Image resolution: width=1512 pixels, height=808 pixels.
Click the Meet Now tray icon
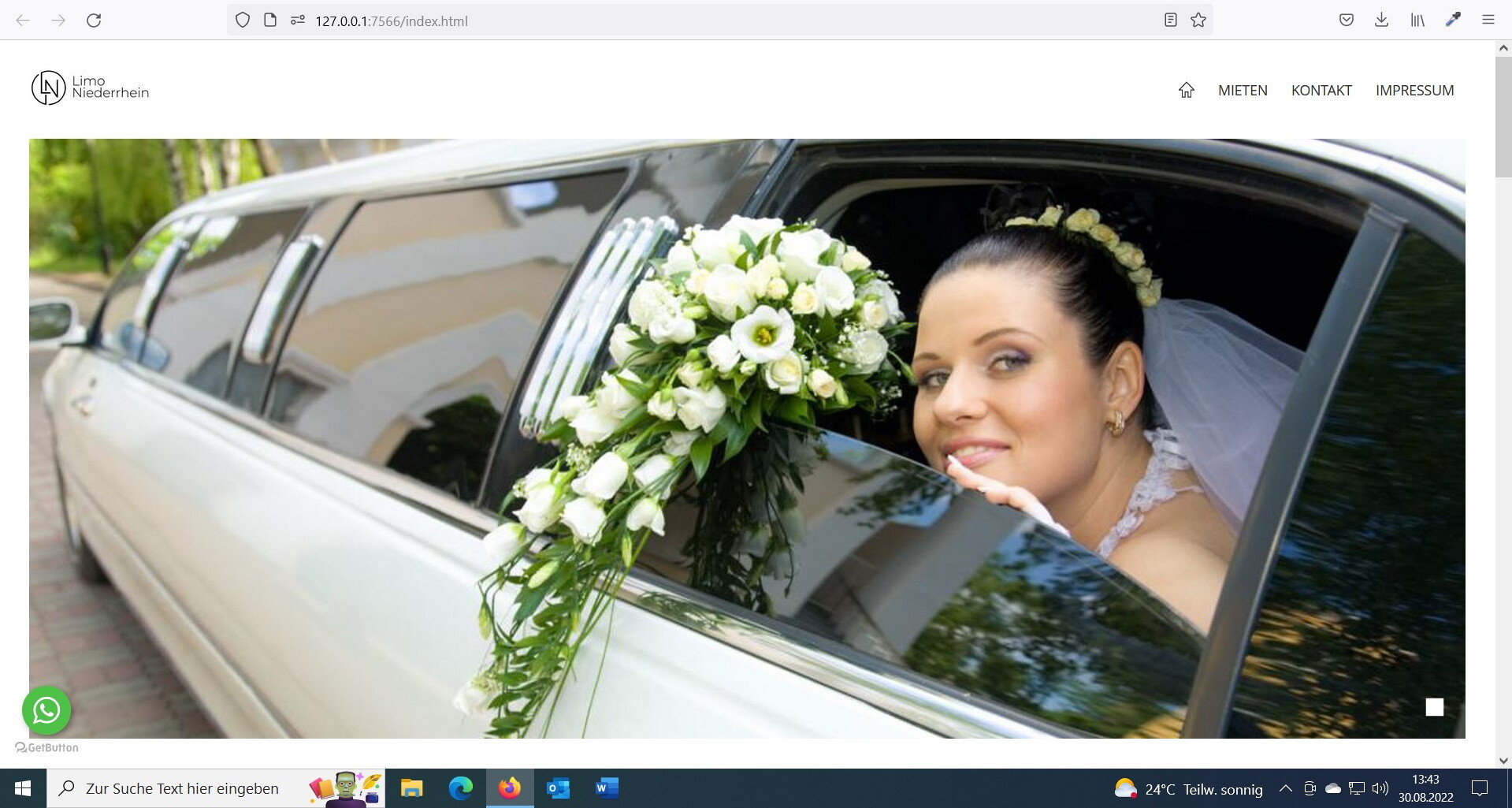pos(1310,788)
